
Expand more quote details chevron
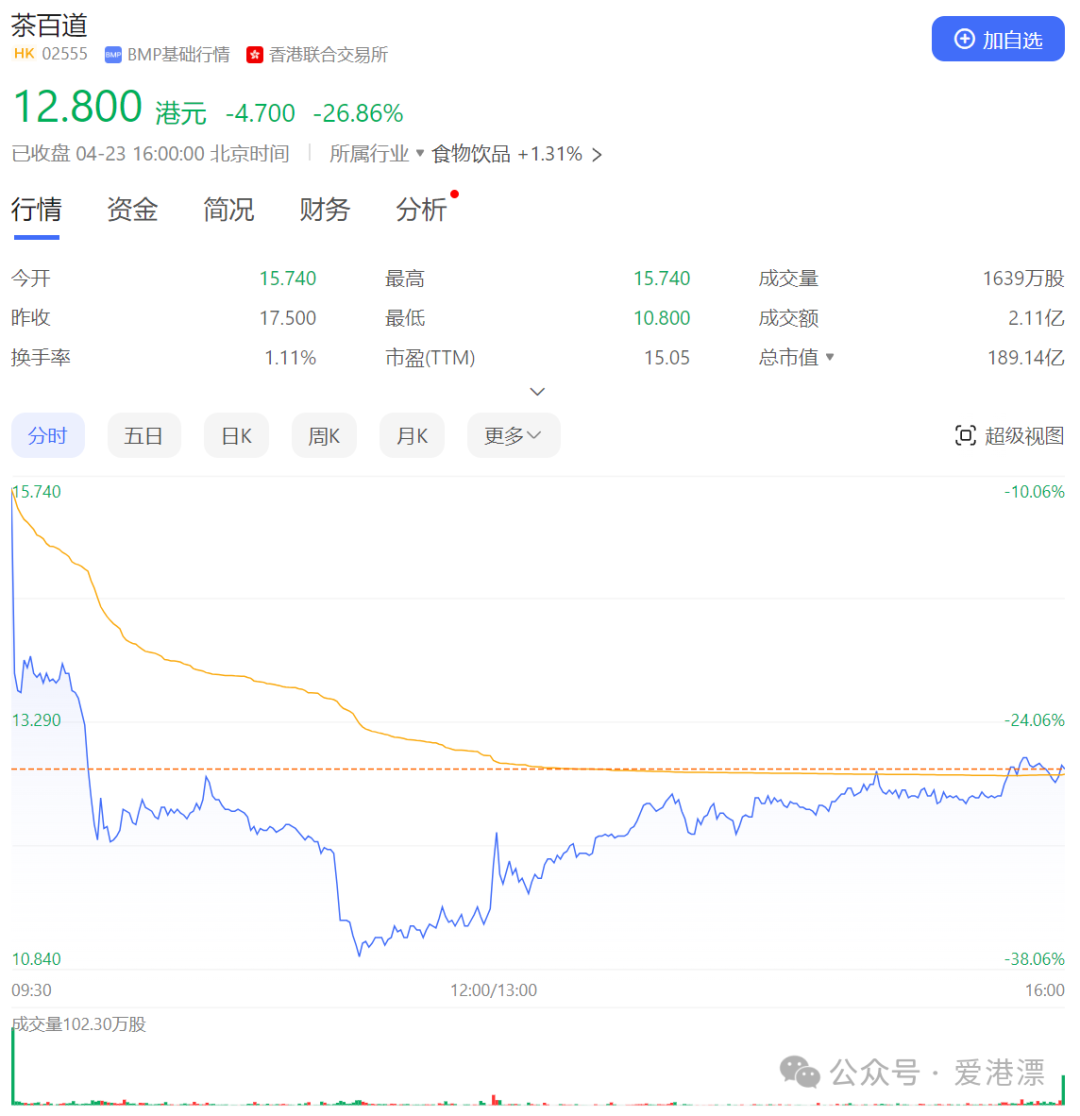pyautogui.click(x=538, y=391)
